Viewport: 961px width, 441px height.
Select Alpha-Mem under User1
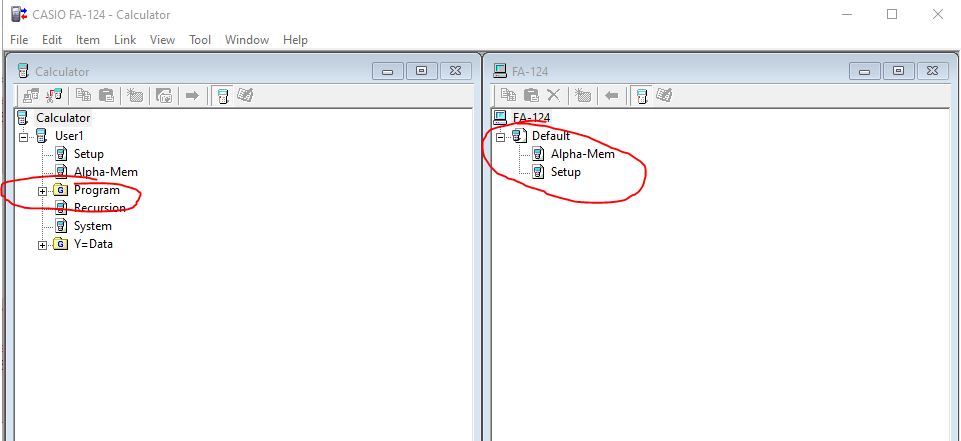coord(105,172)
